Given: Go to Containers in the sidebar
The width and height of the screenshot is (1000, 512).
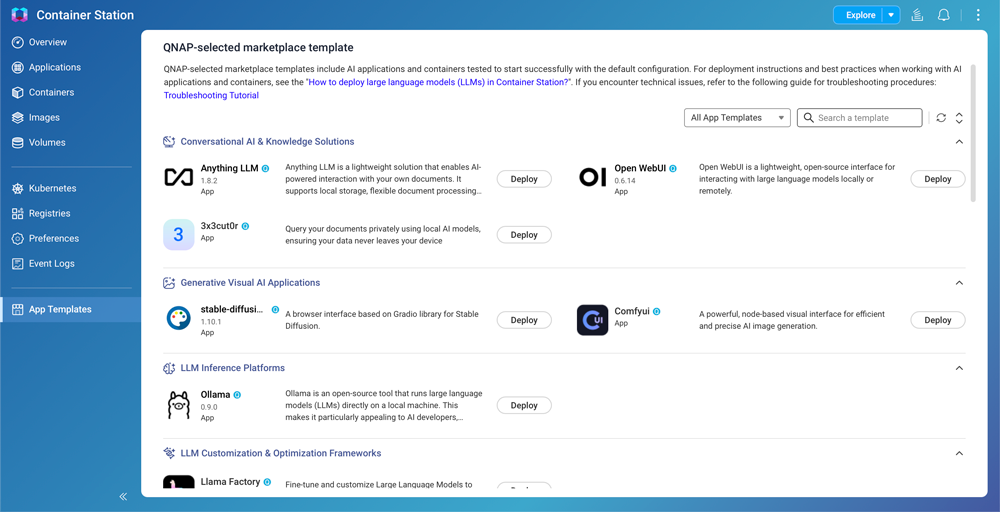Looking at the screenshot, I should pos(51,92).
